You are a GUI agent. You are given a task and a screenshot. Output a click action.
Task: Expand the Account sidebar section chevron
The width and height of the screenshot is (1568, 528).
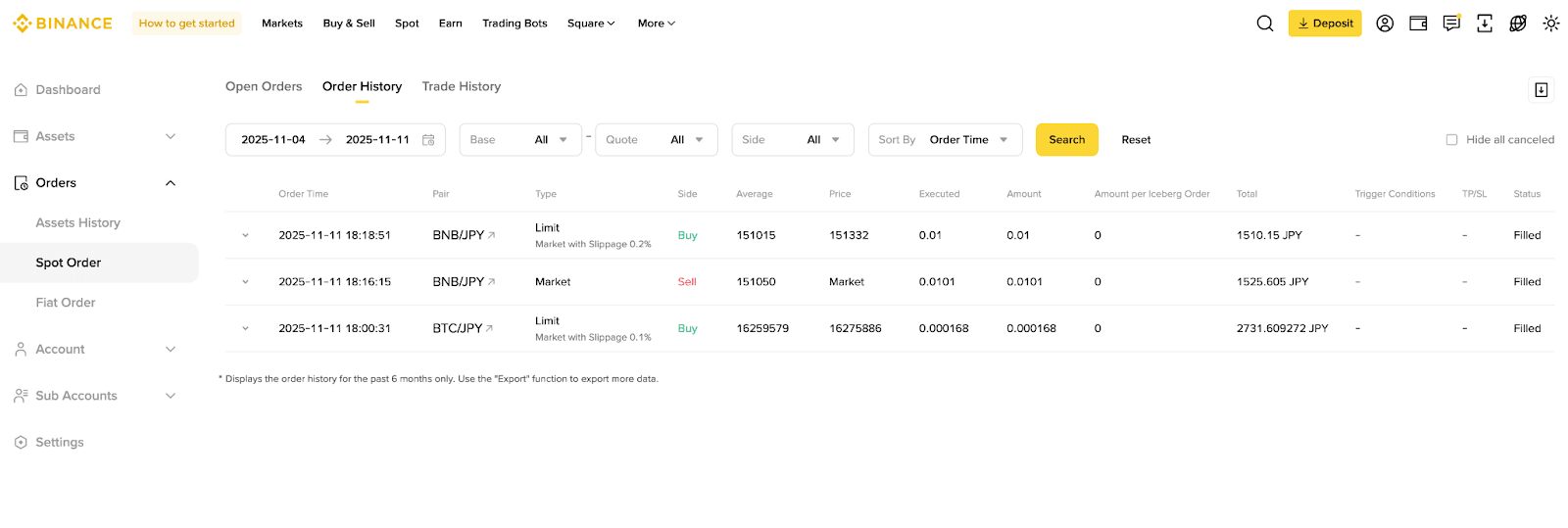[x=171, y=350]
